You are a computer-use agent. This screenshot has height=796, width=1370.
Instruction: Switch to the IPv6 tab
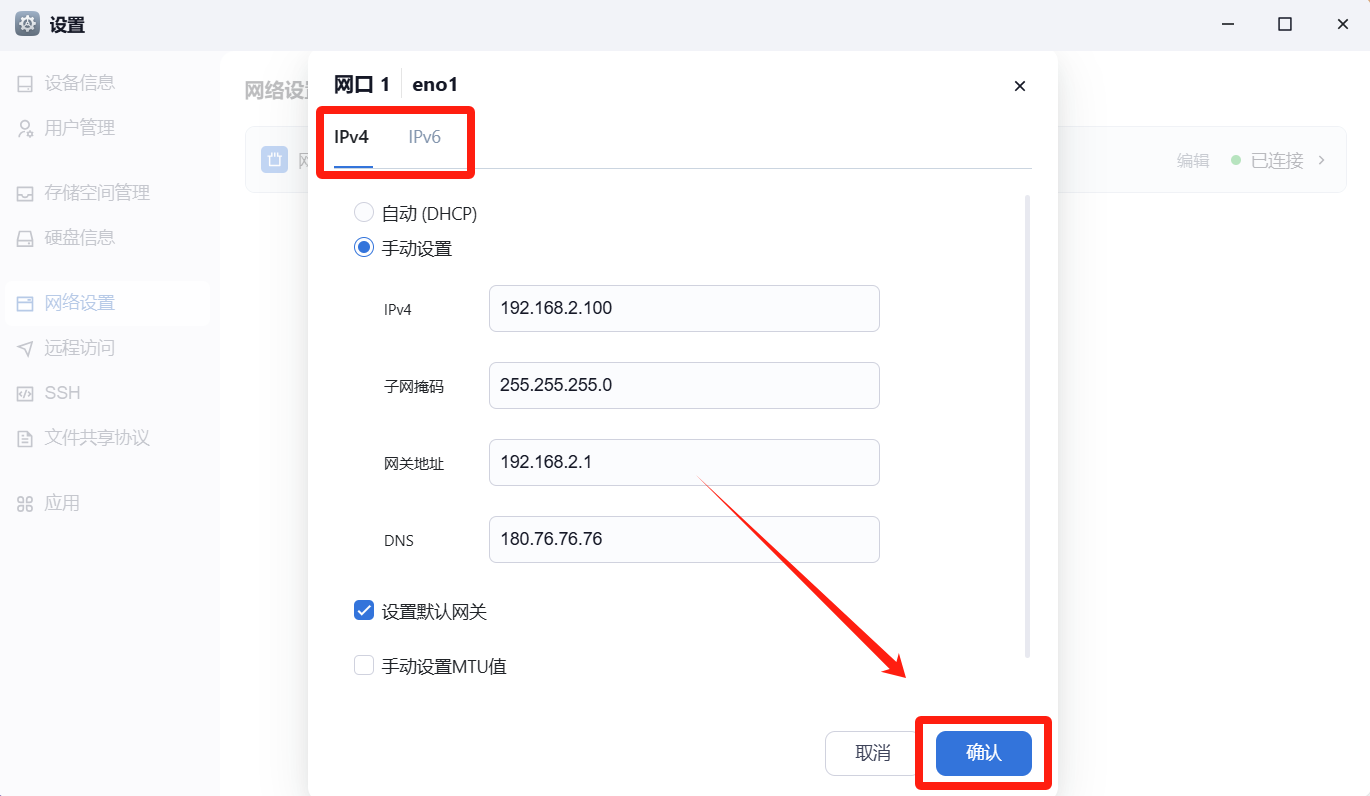coord(424,137)
